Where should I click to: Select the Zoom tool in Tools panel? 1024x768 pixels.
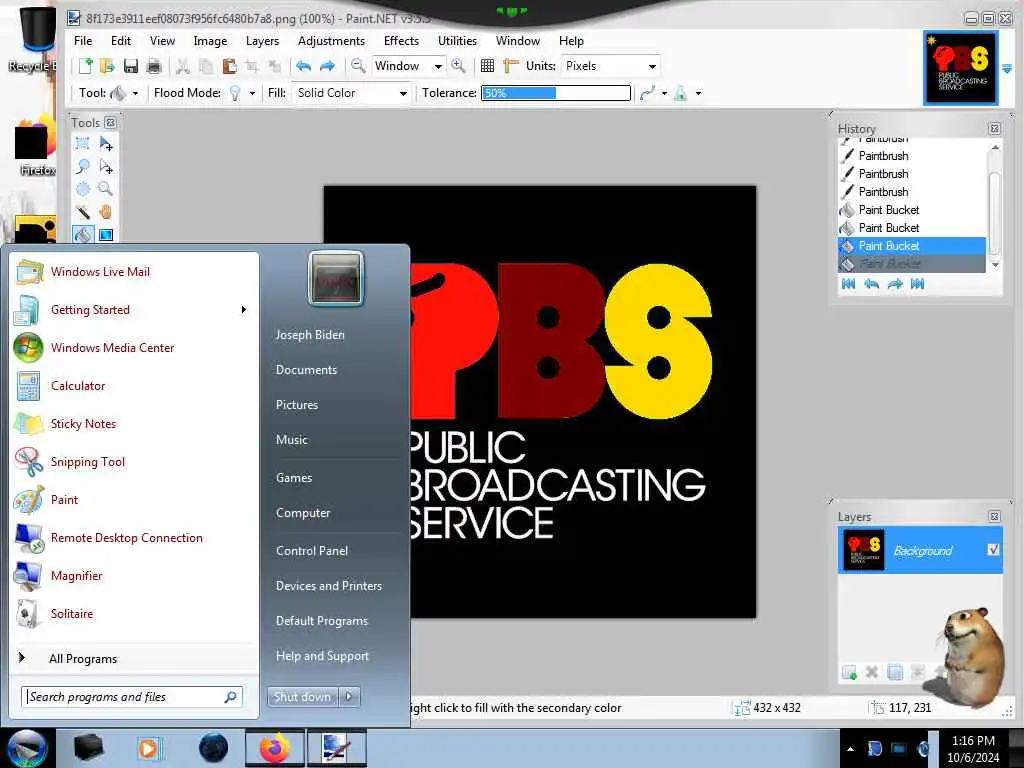coord(106,189)
